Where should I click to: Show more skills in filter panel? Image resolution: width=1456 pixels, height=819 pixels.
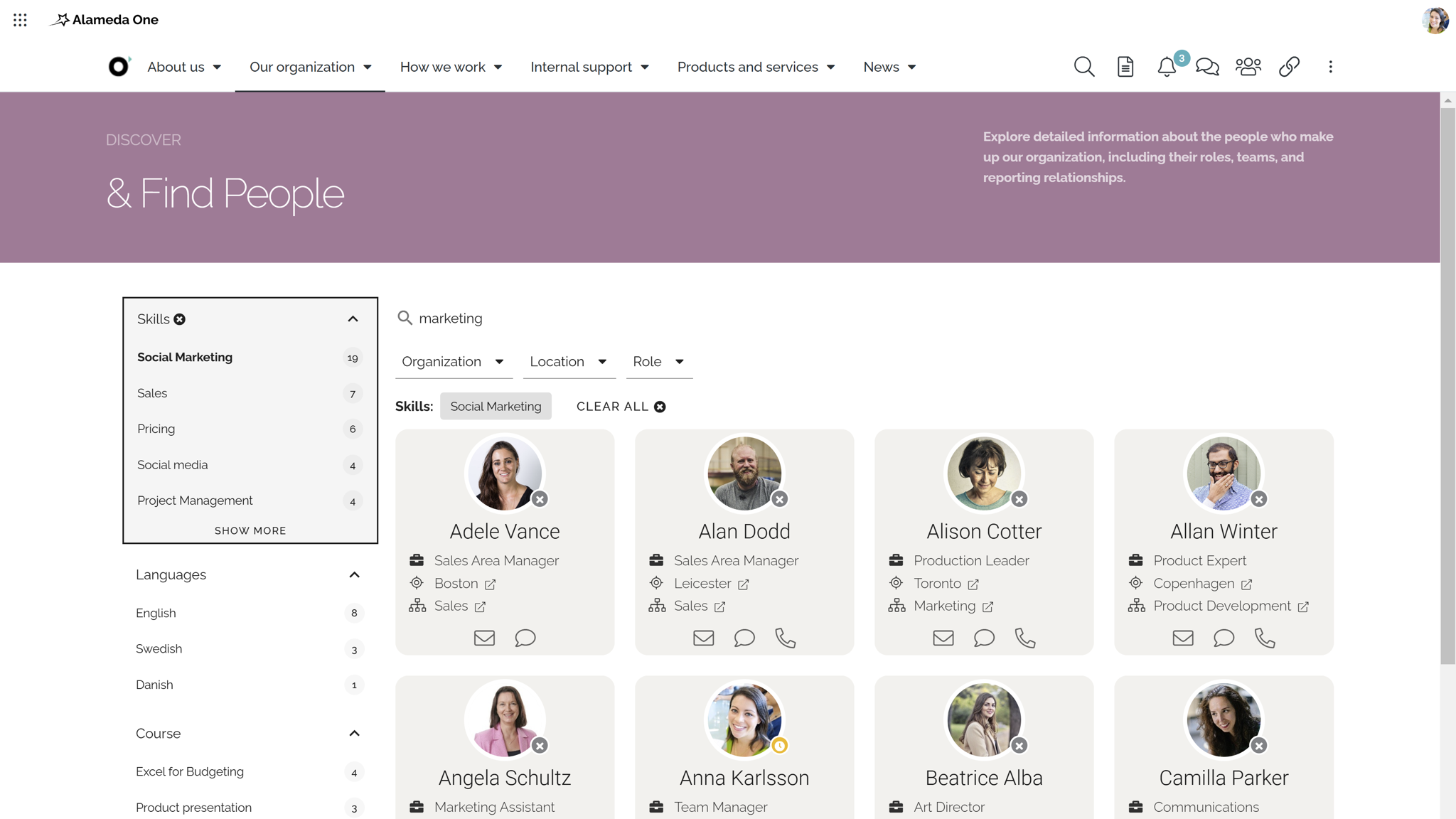pos(250,530)
